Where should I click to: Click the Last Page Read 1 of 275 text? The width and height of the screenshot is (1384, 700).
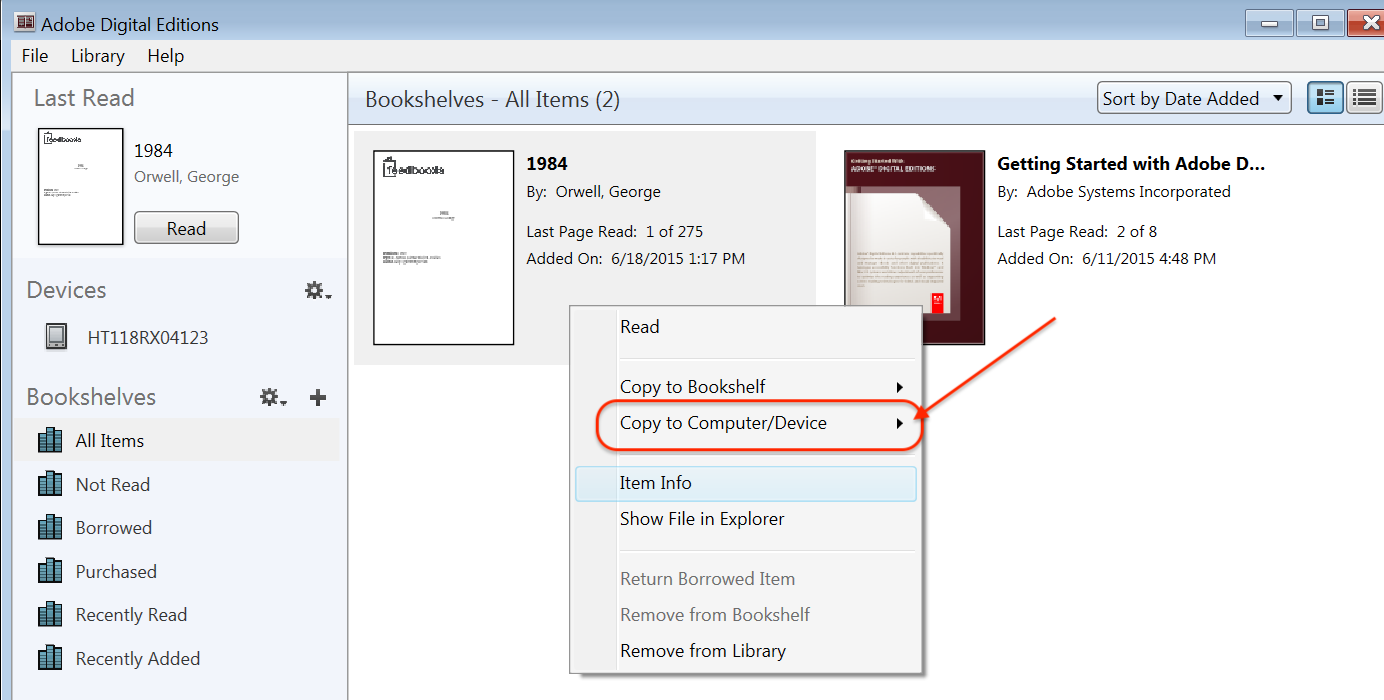click(x=615, y=232)
